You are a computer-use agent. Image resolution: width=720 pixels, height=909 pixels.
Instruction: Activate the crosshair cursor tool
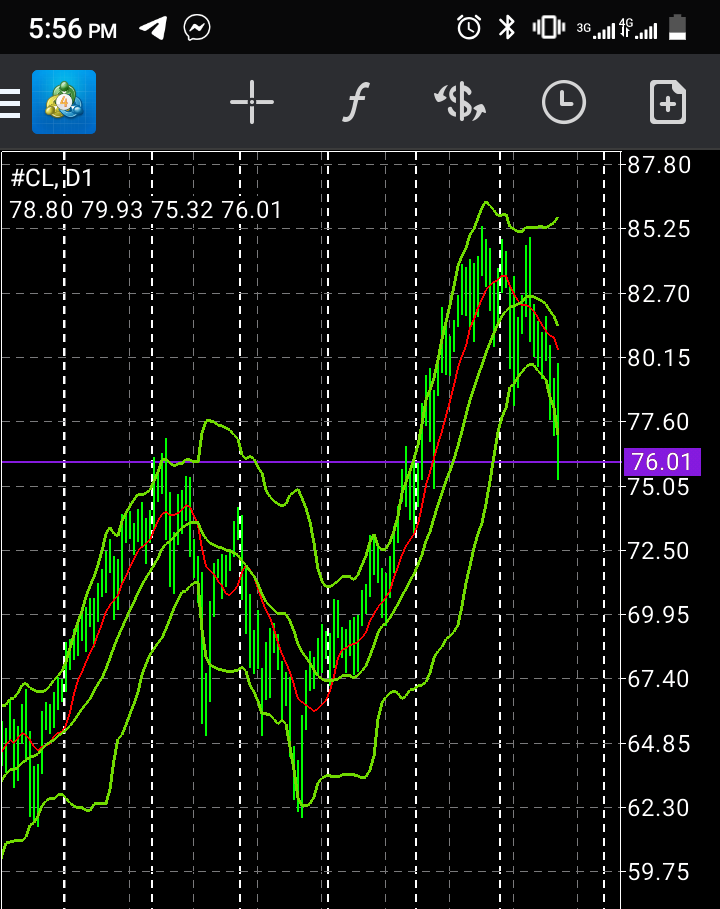pyautogui.click(x=251, y=102)
